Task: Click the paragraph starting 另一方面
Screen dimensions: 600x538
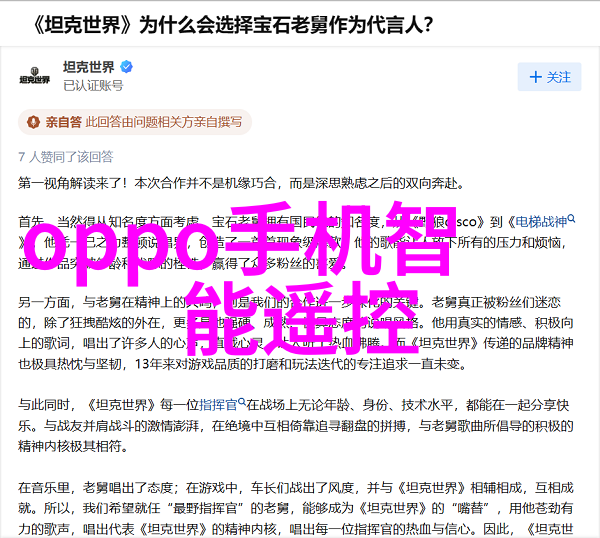Action: pyautogui.click(x=295, y=333)
